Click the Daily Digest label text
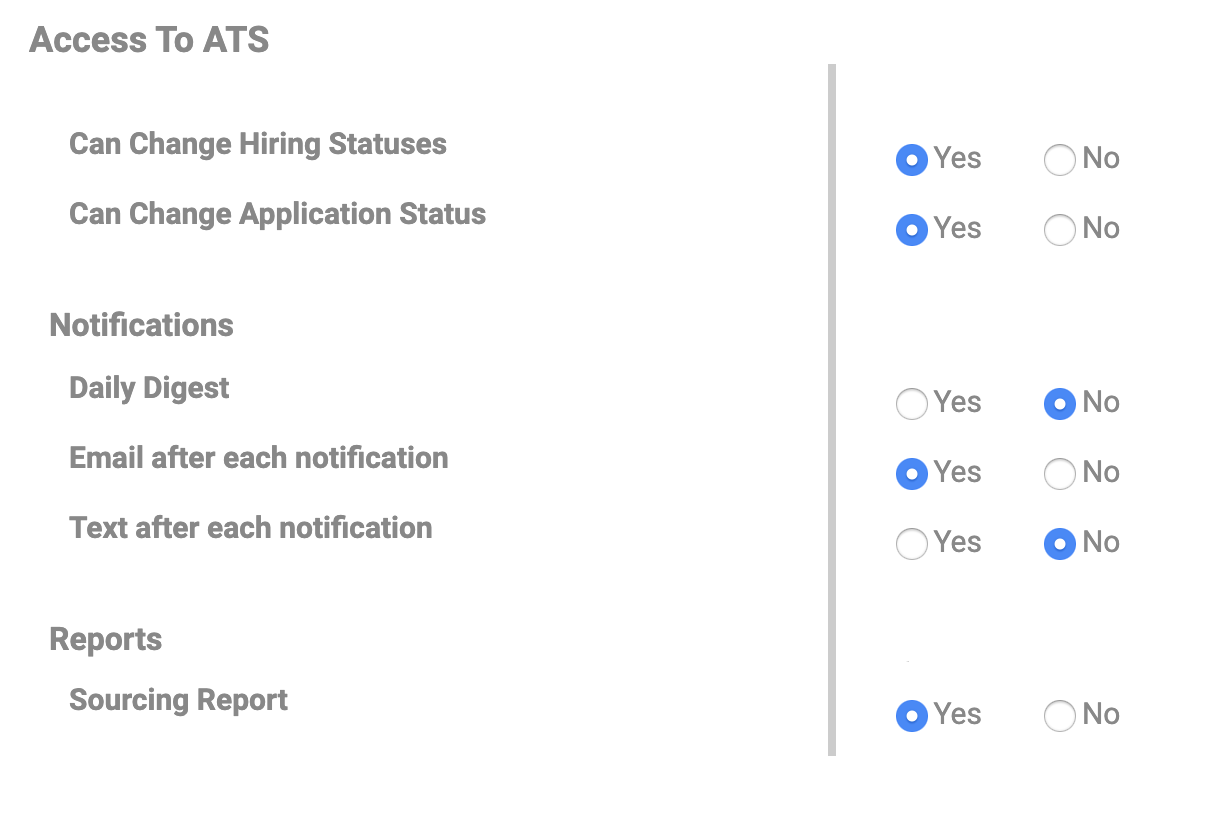 [x=149, y=388]
